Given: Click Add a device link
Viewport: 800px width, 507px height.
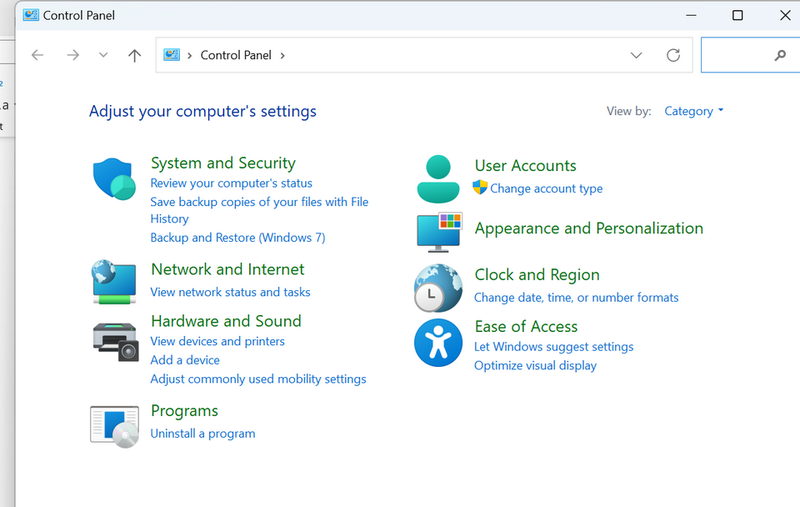Looking at the screenshot, I should [x=185, y=360].
